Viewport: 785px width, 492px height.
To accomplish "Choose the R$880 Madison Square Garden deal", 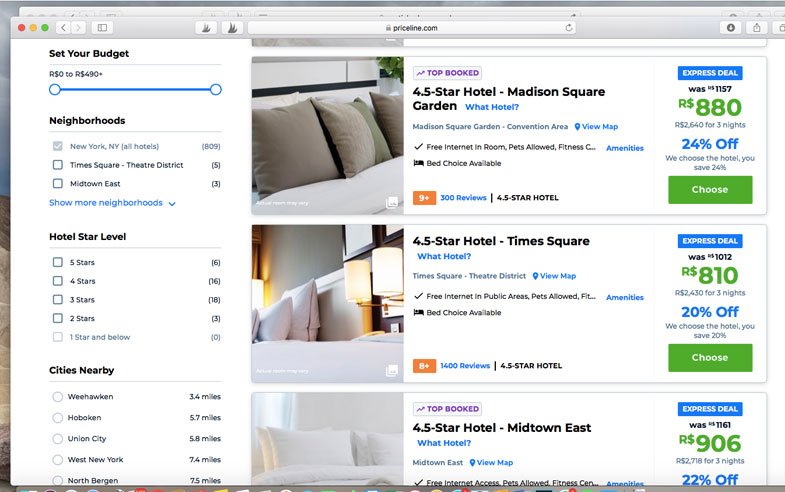I will click(x=710, y=190).
